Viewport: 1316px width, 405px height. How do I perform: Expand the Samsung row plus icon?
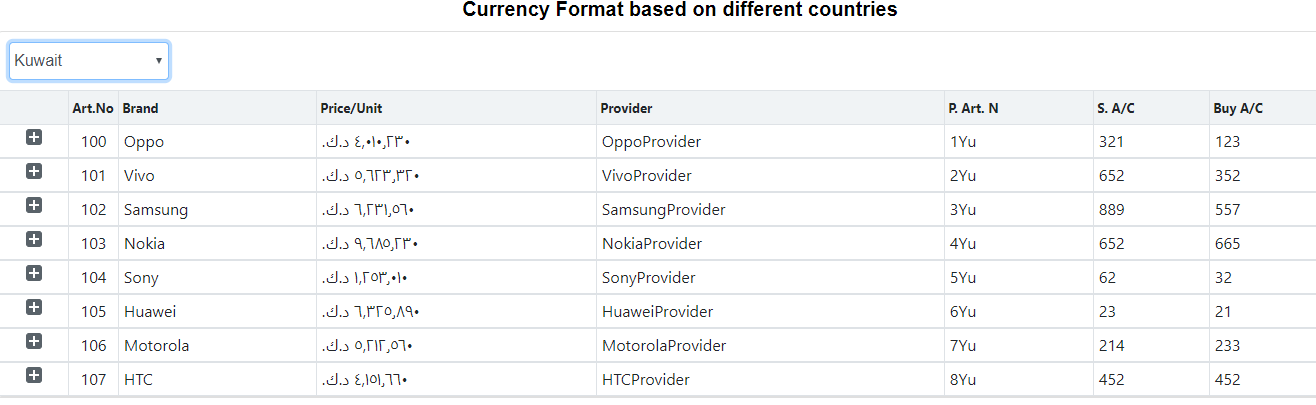point(34,205)
